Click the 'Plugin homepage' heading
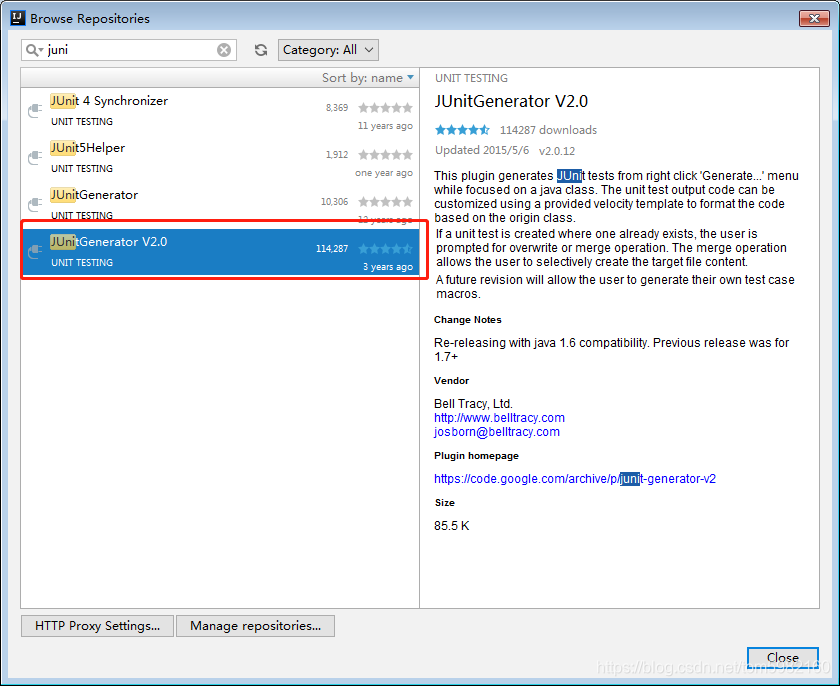The width and height of the screenshot is (840, 686). pos(476,456)
